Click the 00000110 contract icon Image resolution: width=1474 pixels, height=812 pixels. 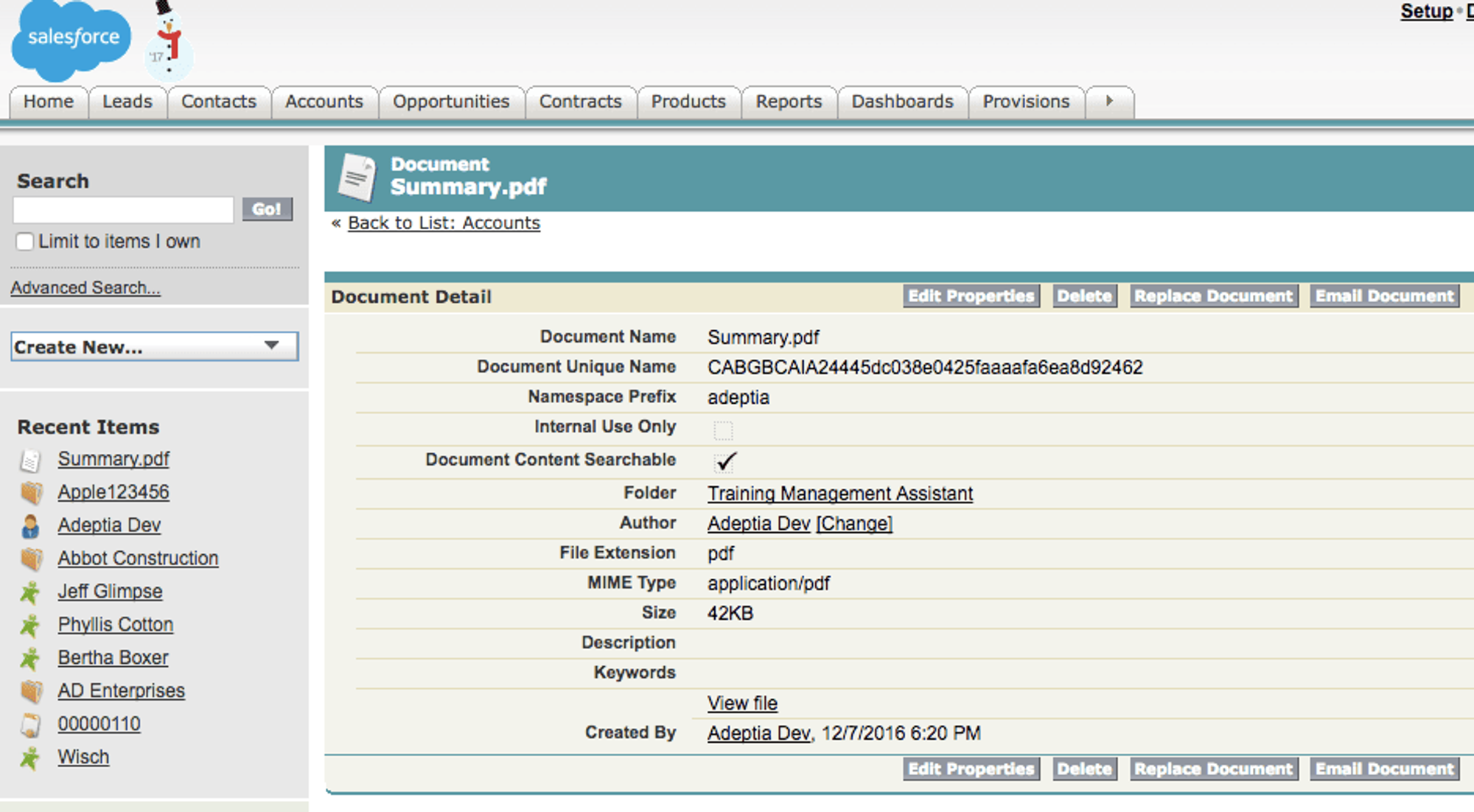pyautogui.click(x=30, y=725)
